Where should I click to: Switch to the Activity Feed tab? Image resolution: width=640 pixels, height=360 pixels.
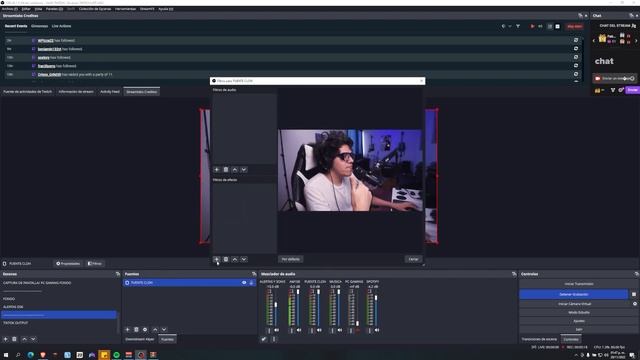(x=110, y=92)
